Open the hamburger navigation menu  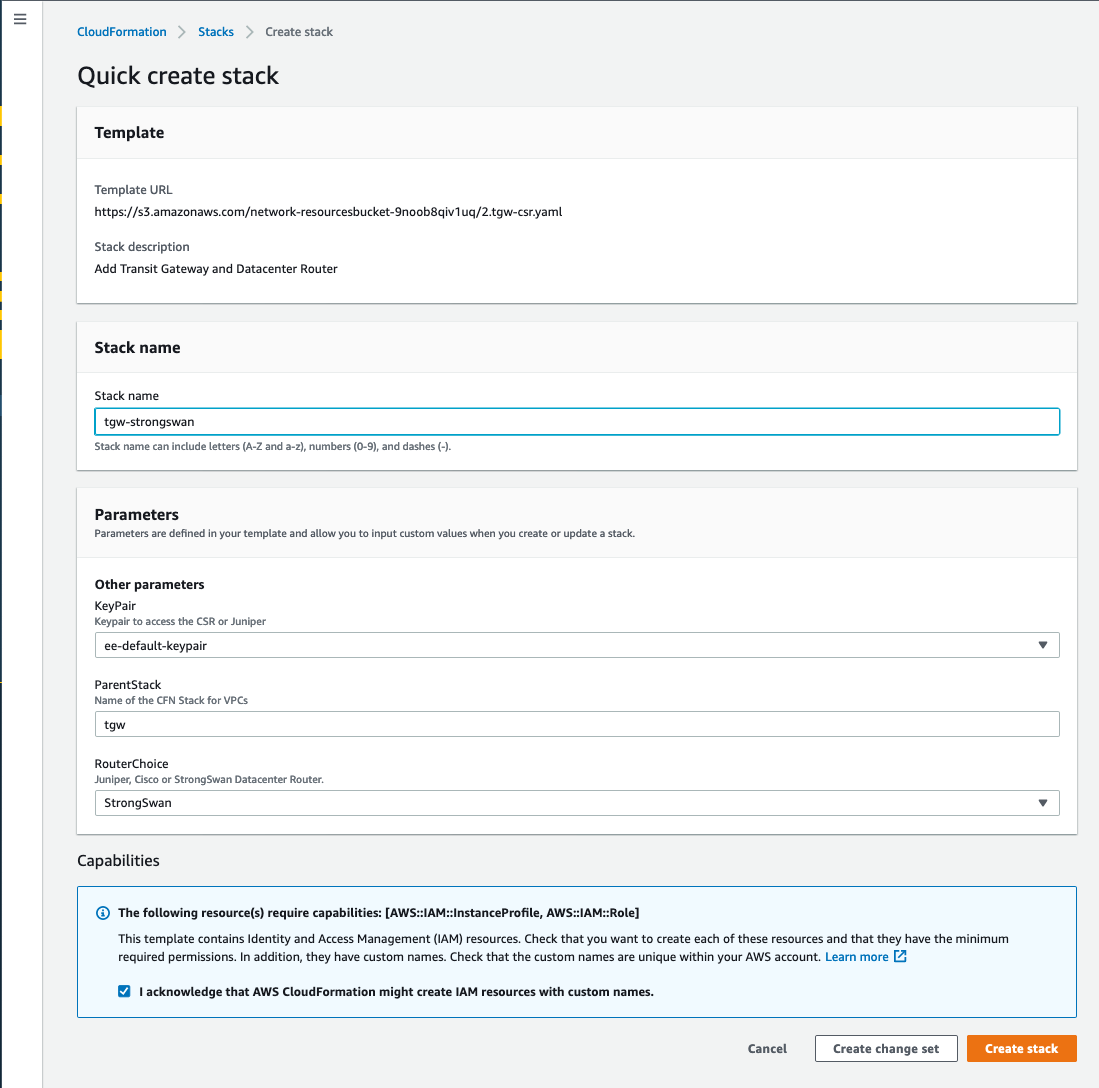20,19
